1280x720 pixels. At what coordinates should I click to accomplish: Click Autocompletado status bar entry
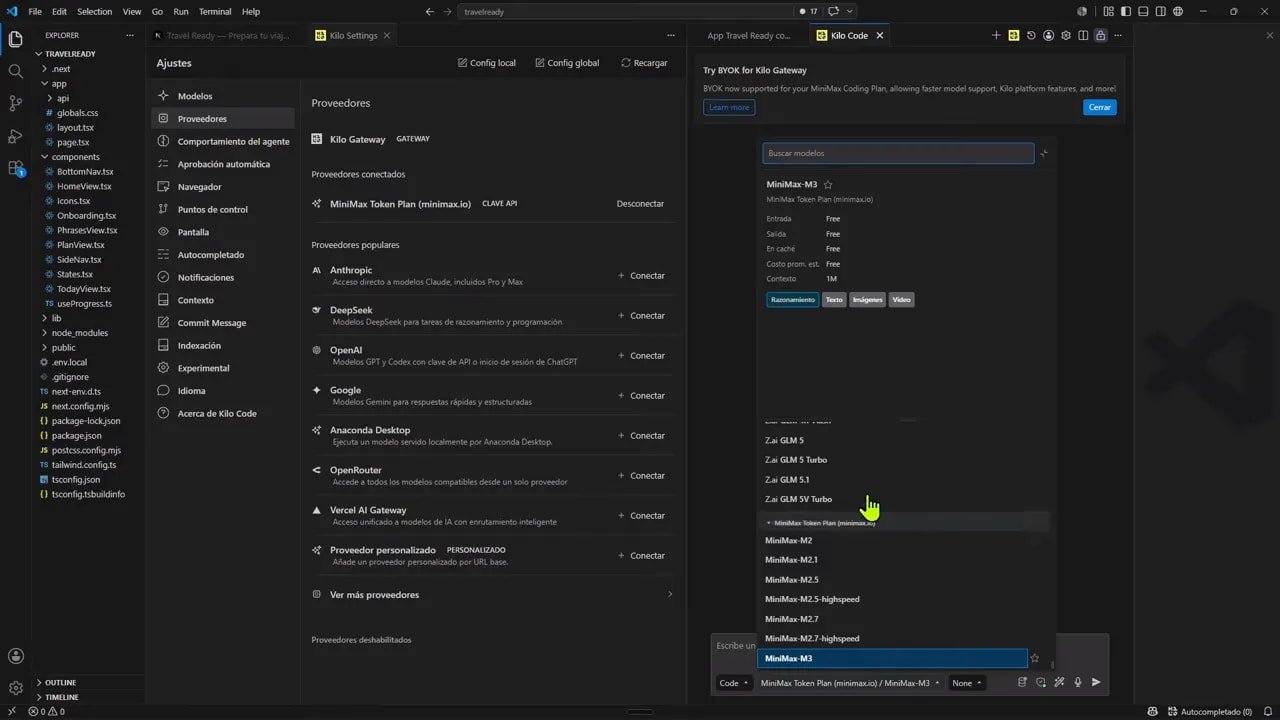click(x=1210, y=712)
